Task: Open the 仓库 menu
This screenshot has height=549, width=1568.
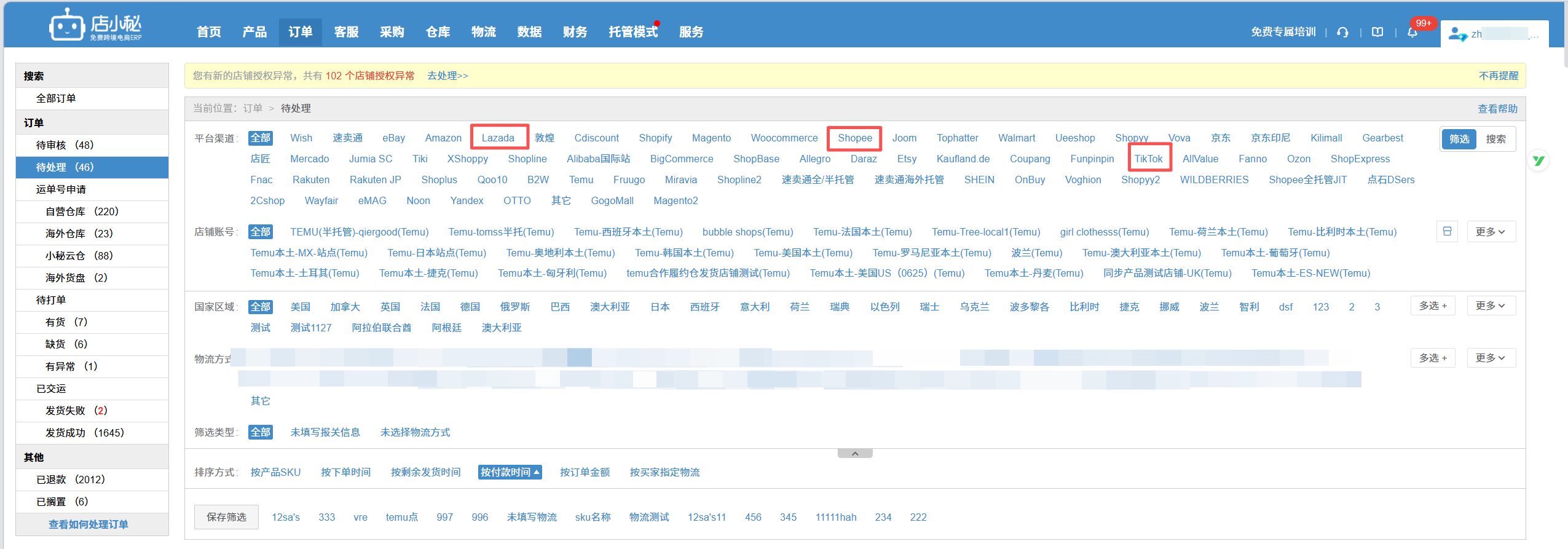Action: (438, 32)
